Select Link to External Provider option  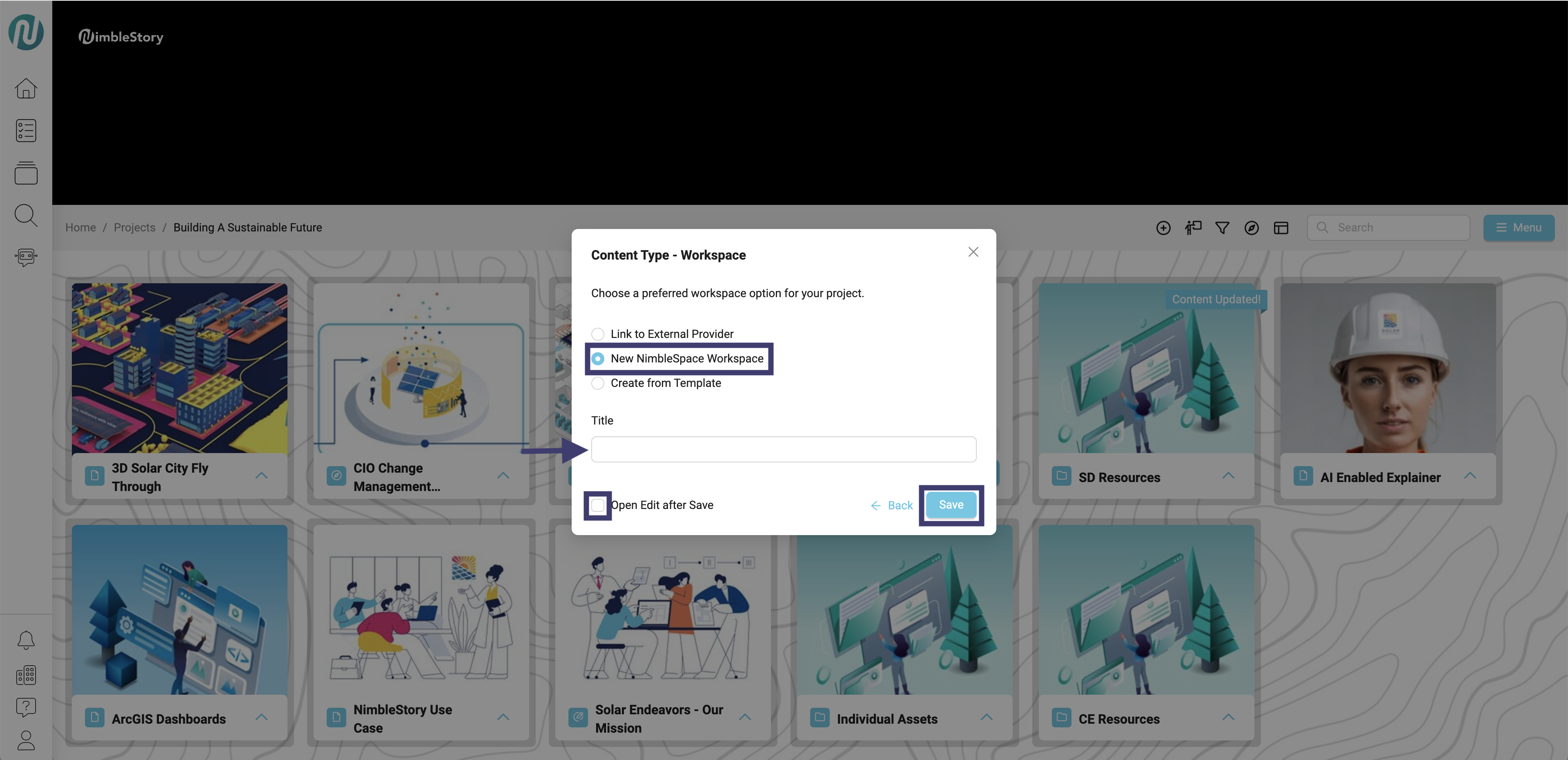pyautogui.click(x=598, y=334)
